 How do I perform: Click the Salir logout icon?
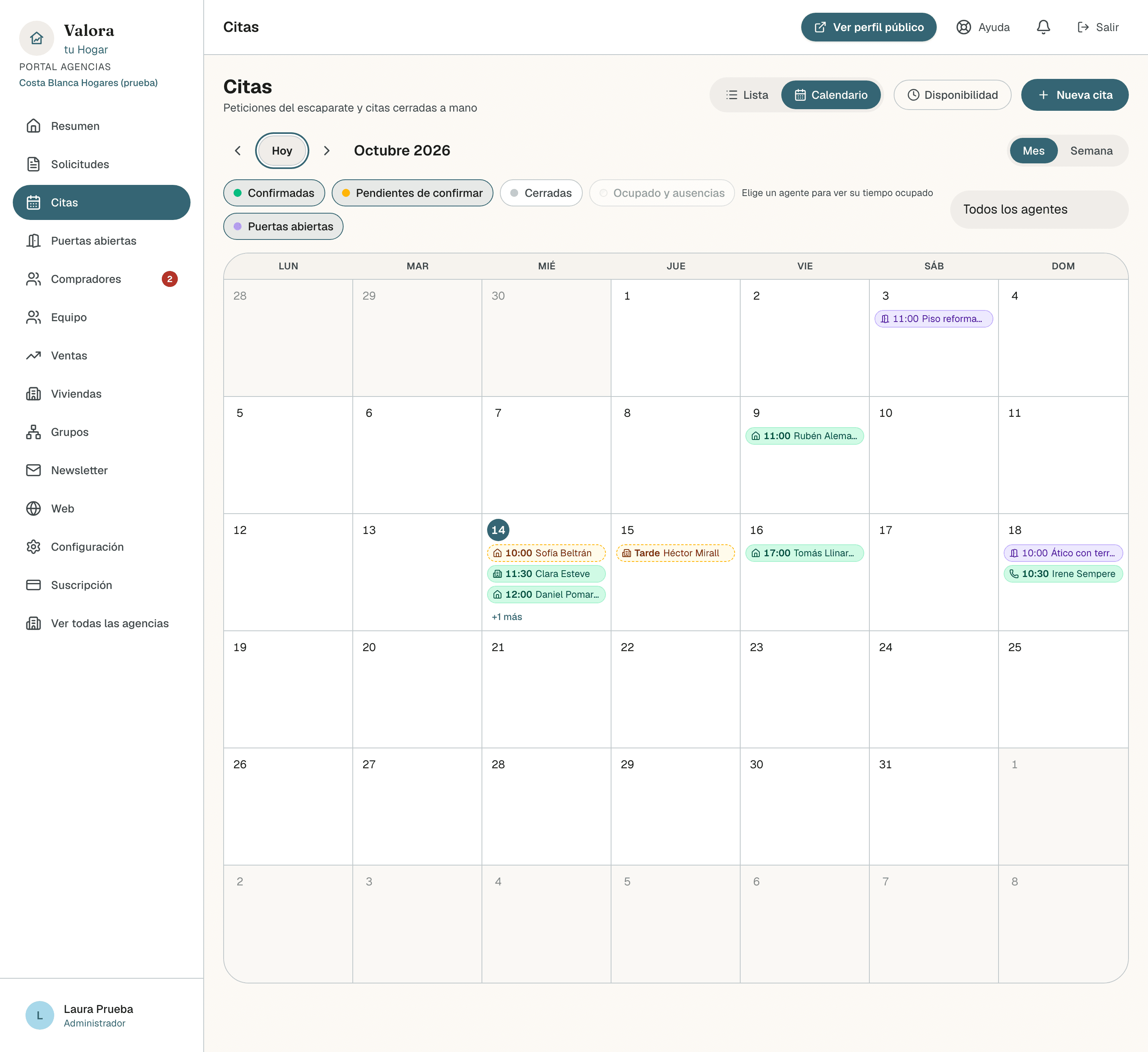[1083, 27]
